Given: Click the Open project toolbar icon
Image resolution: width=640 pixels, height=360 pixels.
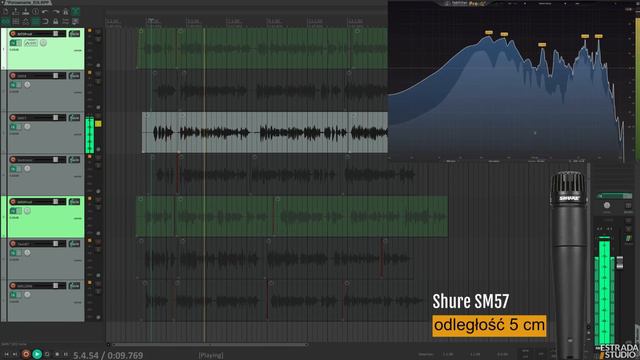Looking at the screenshot, I should pyautogui.click(x=16, y=11).
